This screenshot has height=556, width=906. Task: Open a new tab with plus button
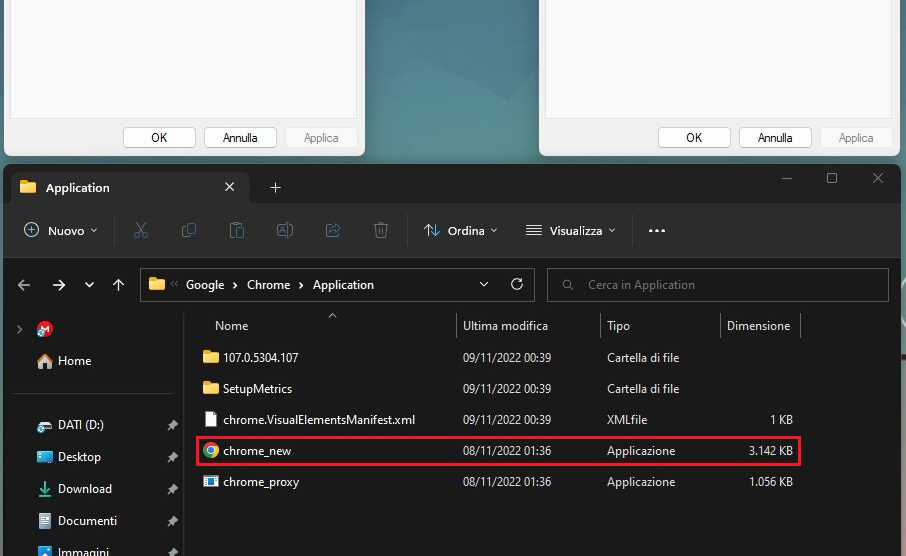(x=276, y=187)
